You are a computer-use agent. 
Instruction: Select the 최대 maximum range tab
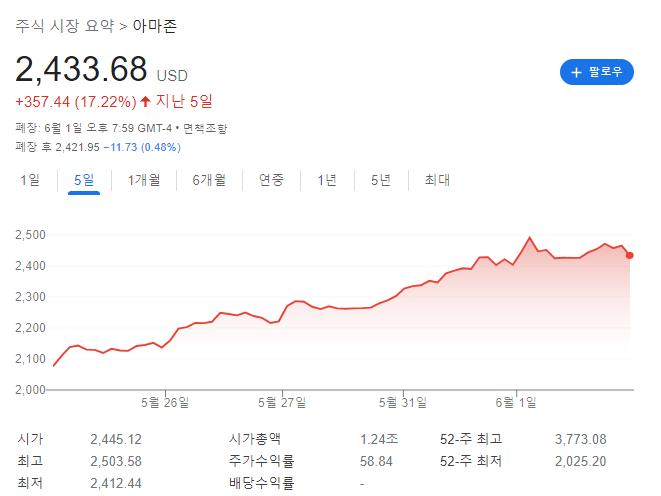click(437, 180)
